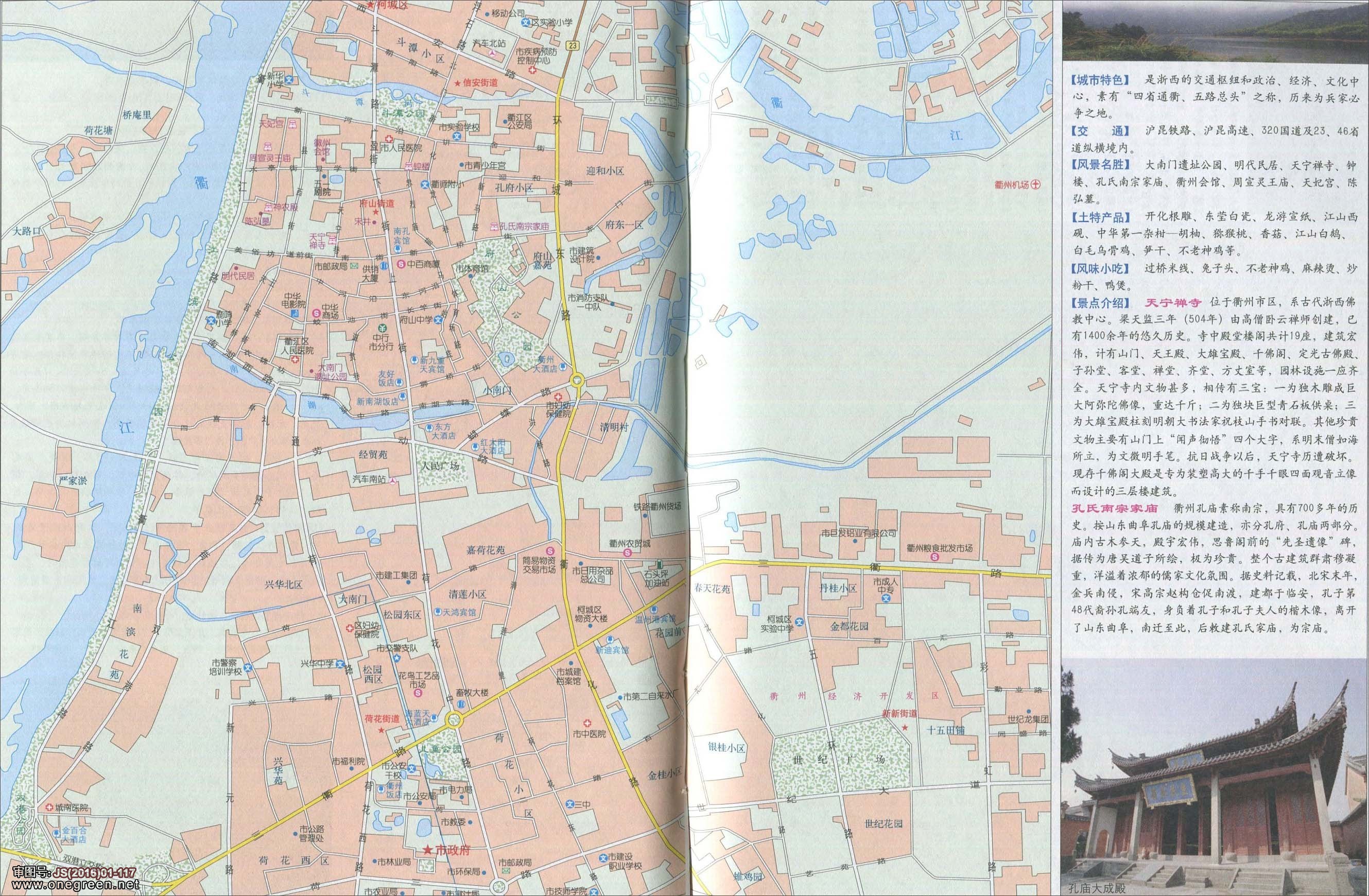Click the school icon beside 府山中学
The height and width of the screenshot is (896, 1369).
pyautogui.click(x=437, y=320)
